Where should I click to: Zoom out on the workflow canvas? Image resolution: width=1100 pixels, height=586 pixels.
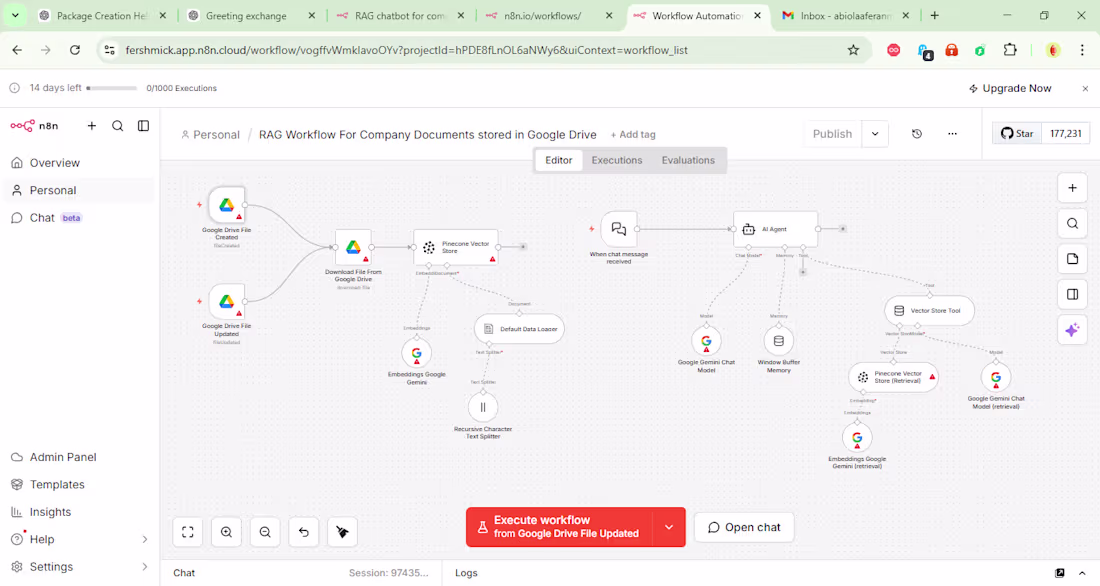point(265,532)
